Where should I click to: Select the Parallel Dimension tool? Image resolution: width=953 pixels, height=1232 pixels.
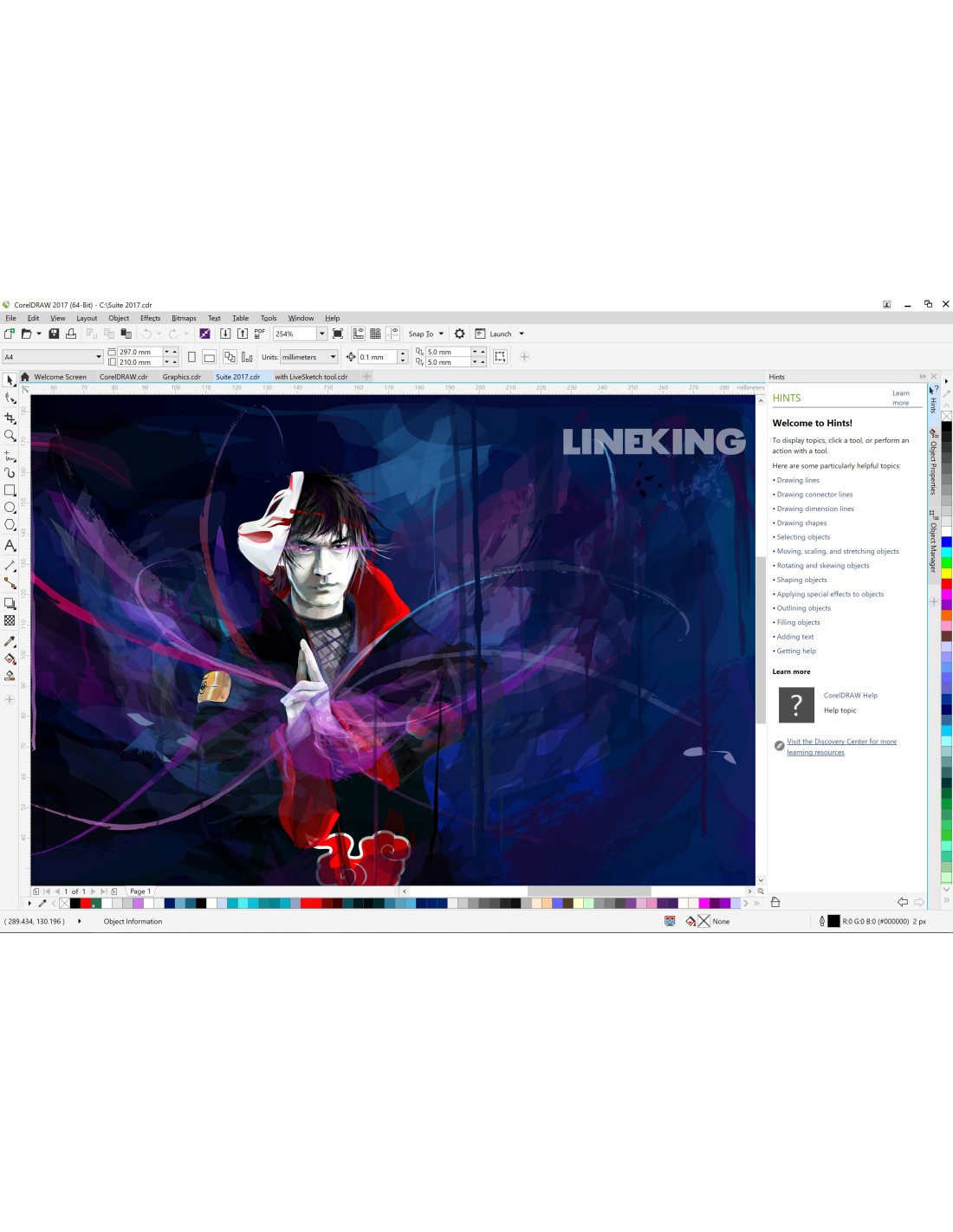tap(10, 565)
